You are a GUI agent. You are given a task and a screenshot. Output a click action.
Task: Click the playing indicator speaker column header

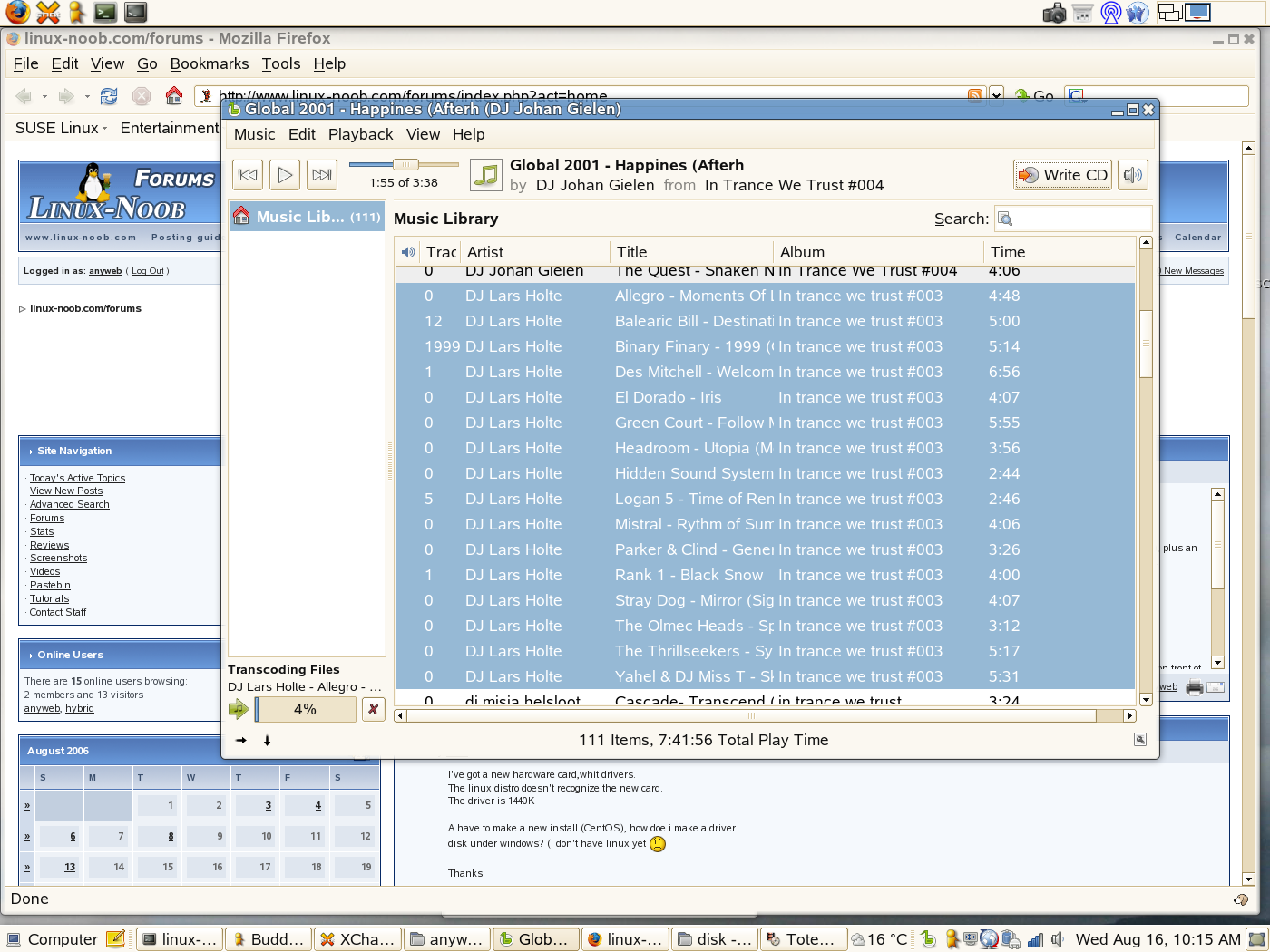click(x=408, y=252)
